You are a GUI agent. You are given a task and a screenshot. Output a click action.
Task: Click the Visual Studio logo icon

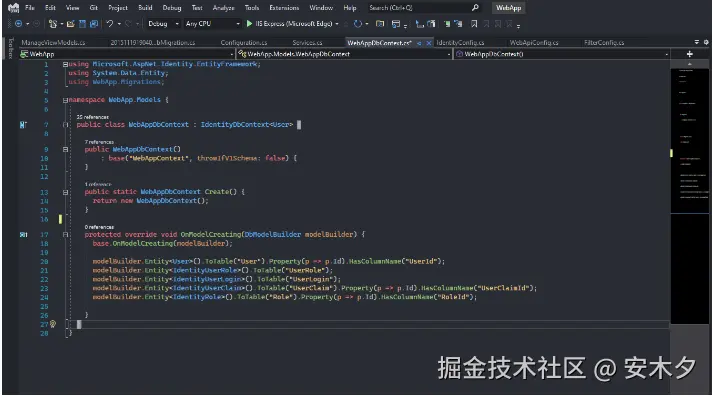[x=14, y=8]
